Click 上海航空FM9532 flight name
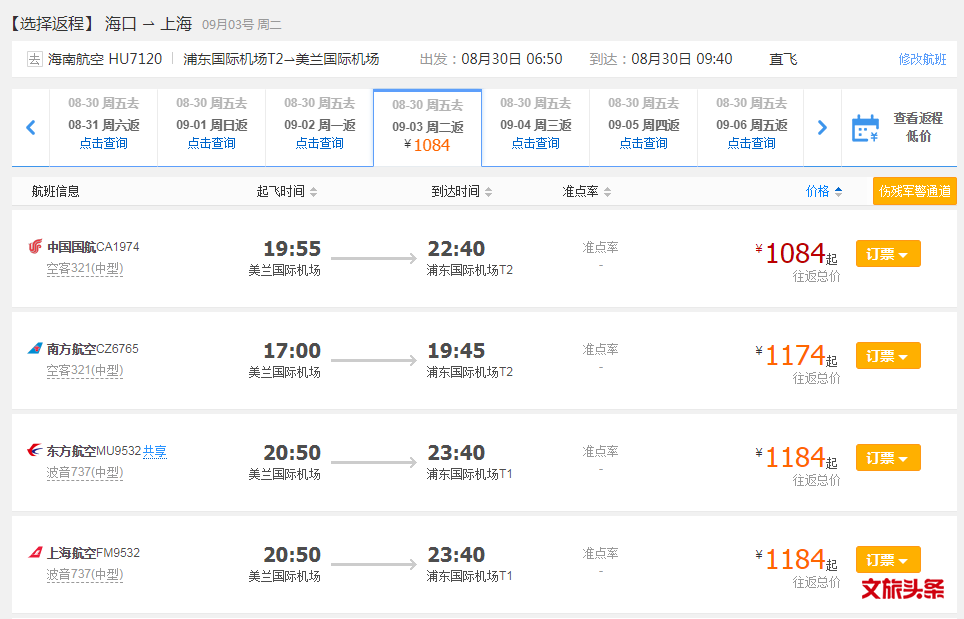 tap(93, 553)
